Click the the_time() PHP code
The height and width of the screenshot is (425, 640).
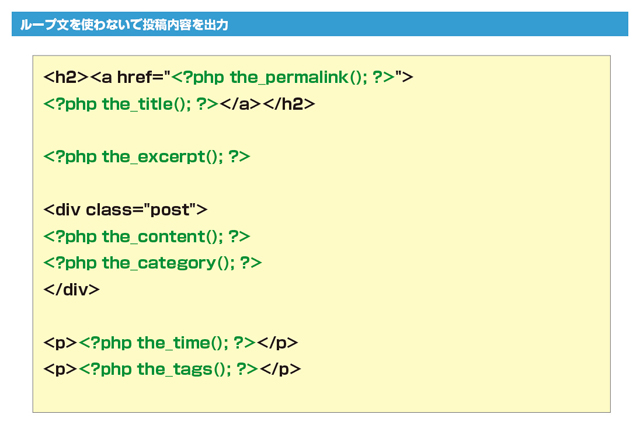(167, 343)
